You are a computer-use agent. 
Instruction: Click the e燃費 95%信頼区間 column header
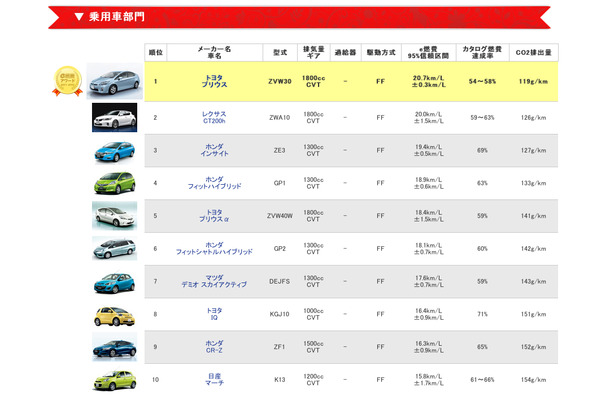(x=428, y=53)
